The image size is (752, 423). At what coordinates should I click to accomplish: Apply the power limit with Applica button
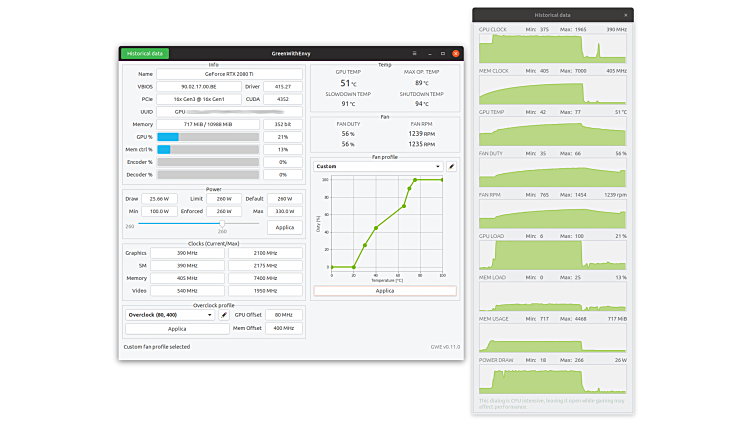284,228
